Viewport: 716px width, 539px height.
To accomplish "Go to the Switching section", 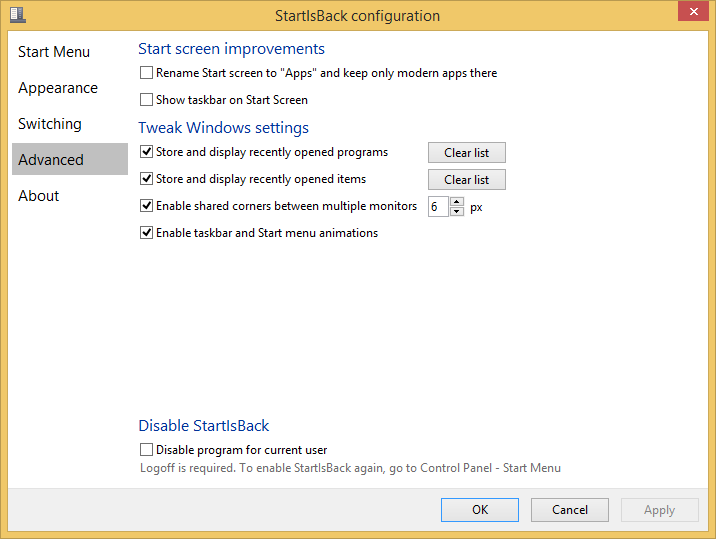I will 50,124.
